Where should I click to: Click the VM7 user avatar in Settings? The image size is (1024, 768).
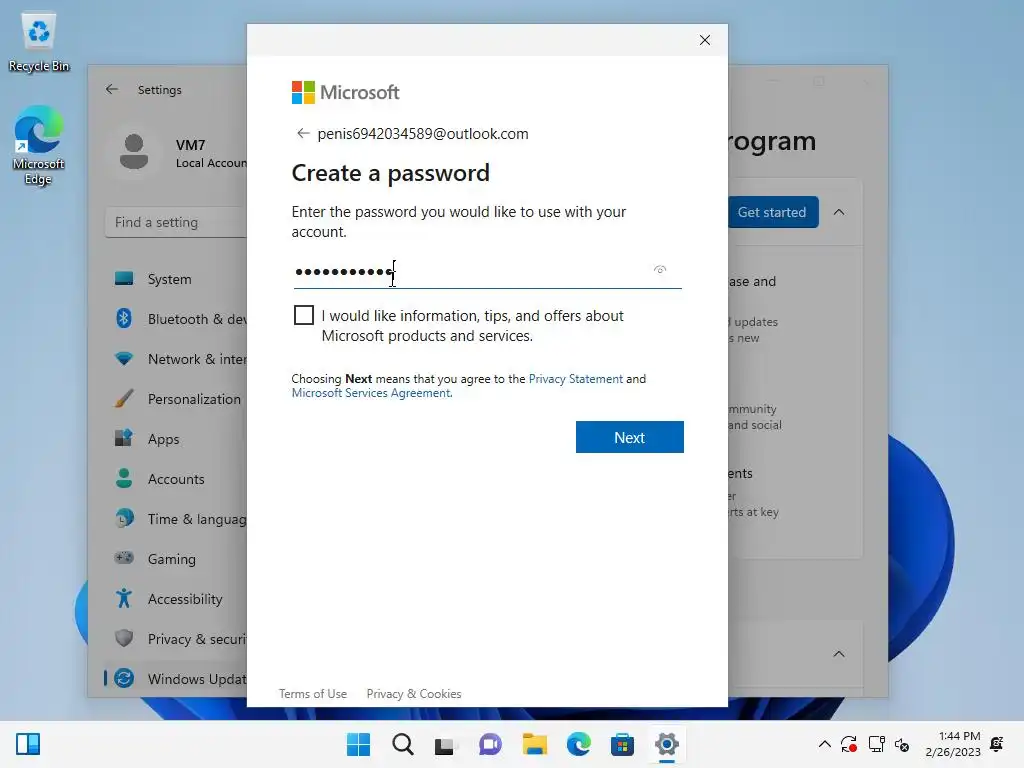point(134,152)
